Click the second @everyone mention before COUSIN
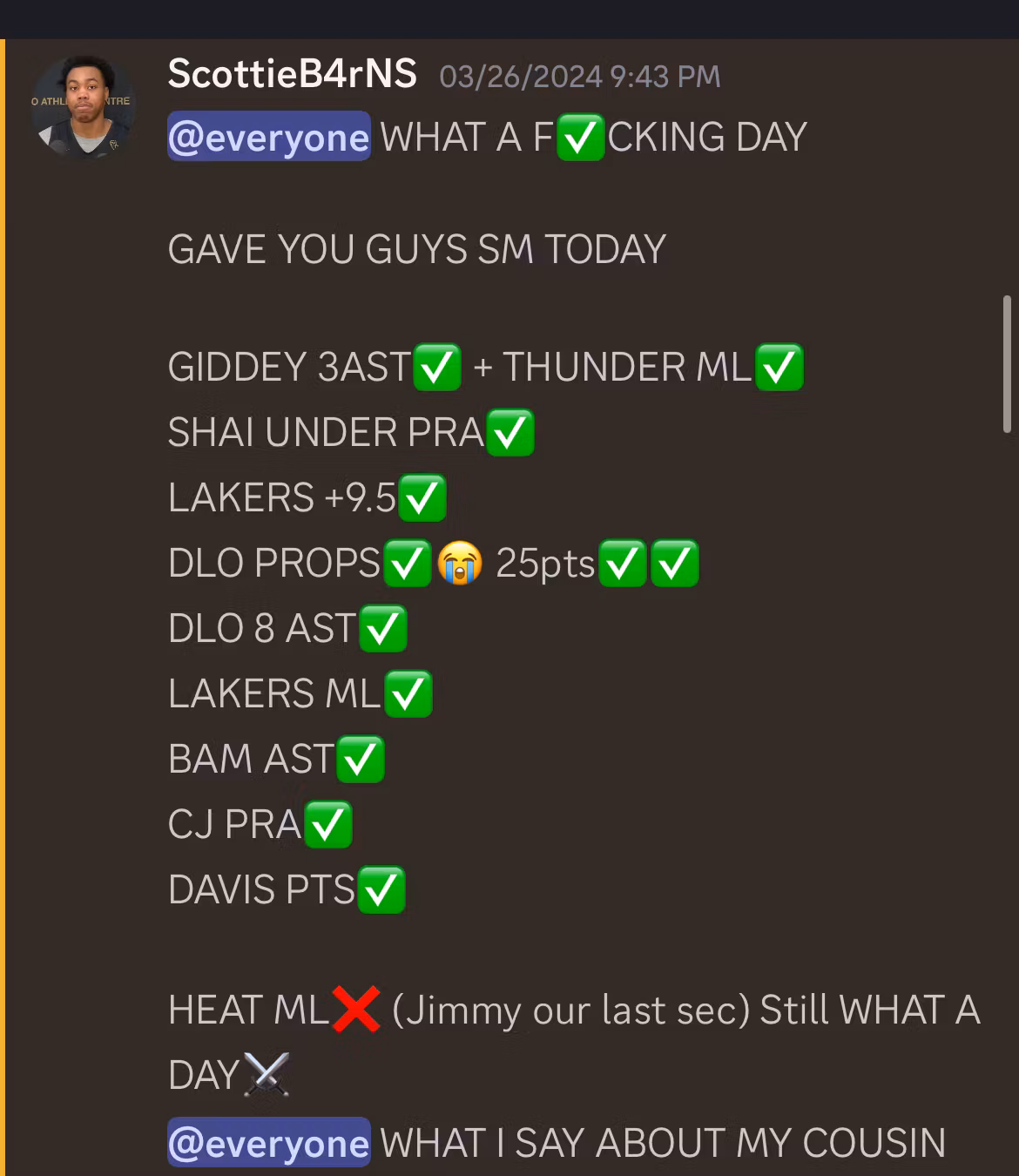 pyautogui.click(x=269, y=1143)
